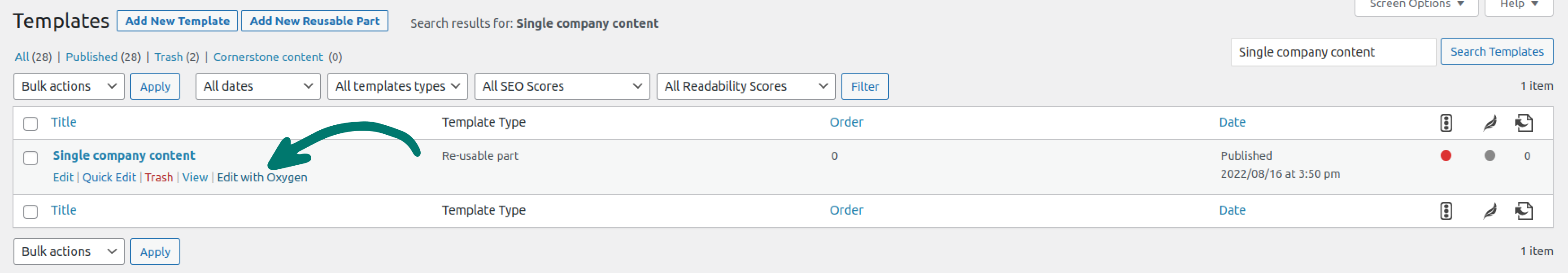
Task: Click into the template search field
Action: [1333, 52]
